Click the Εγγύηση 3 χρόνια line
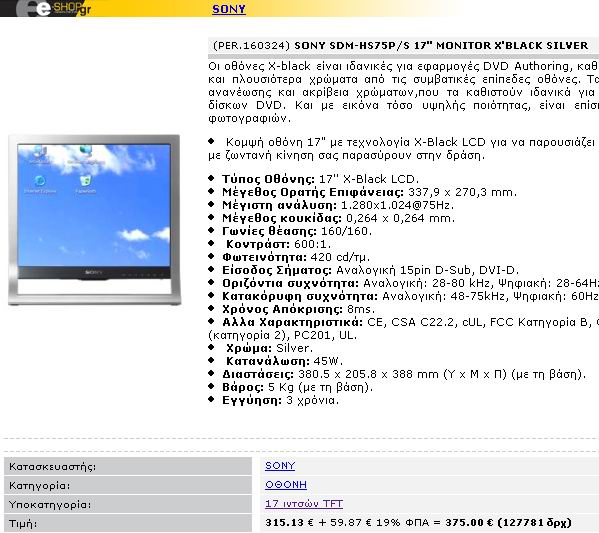599x533 pixels. coord(280,400)
